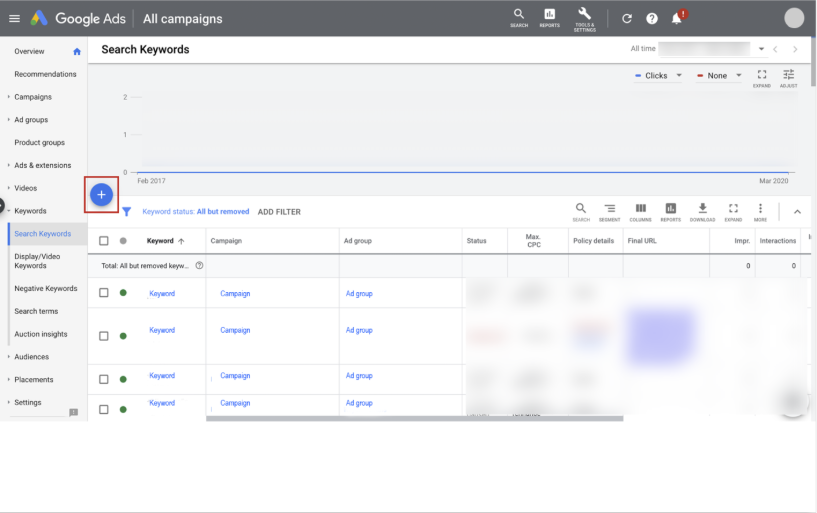Screen dimensions: 817x513
Task: Expand Audiences in sidebar
Action: click(x=9, y=357)
